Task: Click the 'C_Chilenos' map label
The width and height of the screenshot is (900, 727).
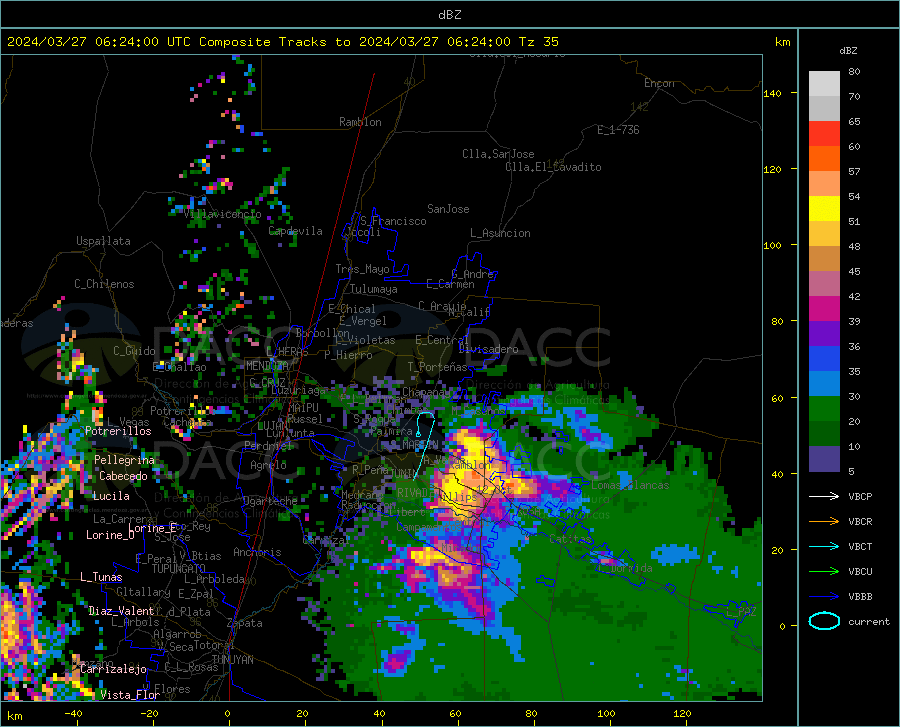Action: 104,284
